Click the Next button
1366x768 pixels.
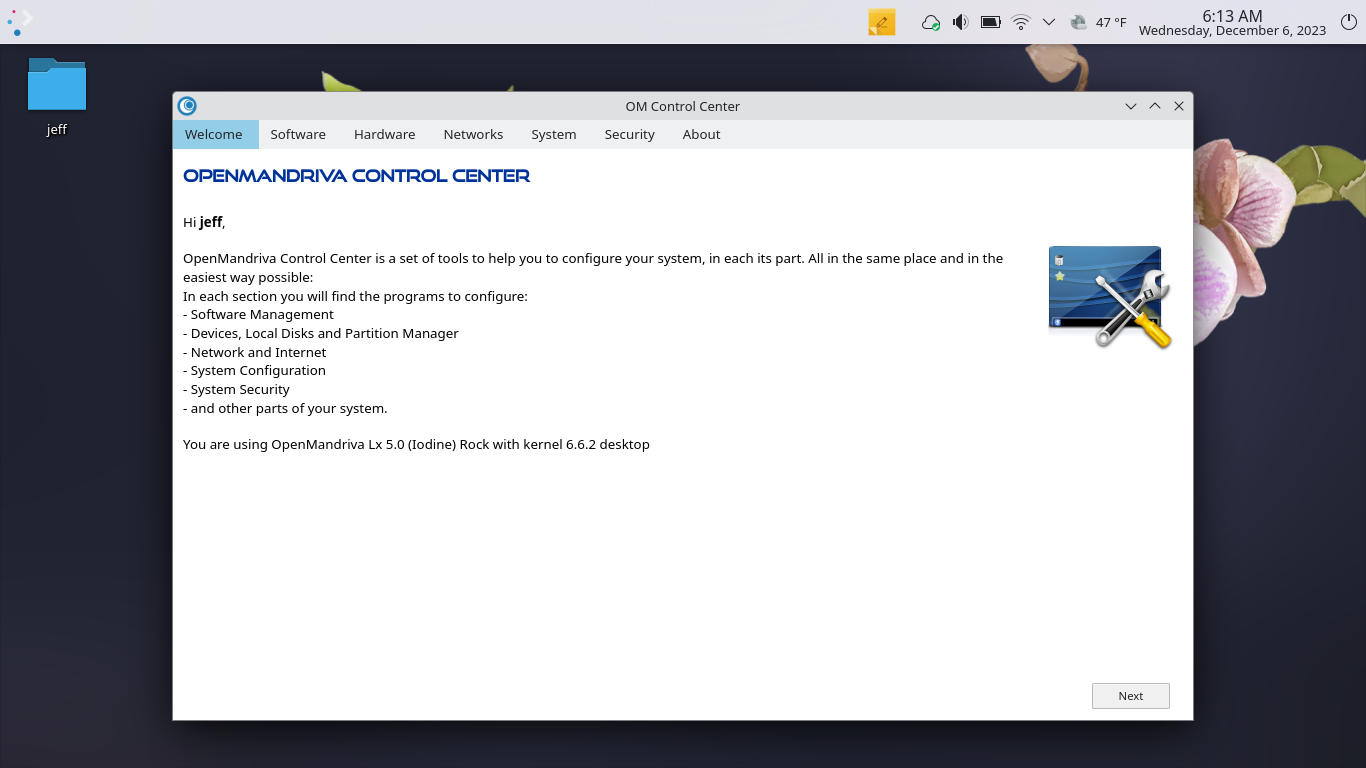pyautogui.click(x=1130, y=696)
